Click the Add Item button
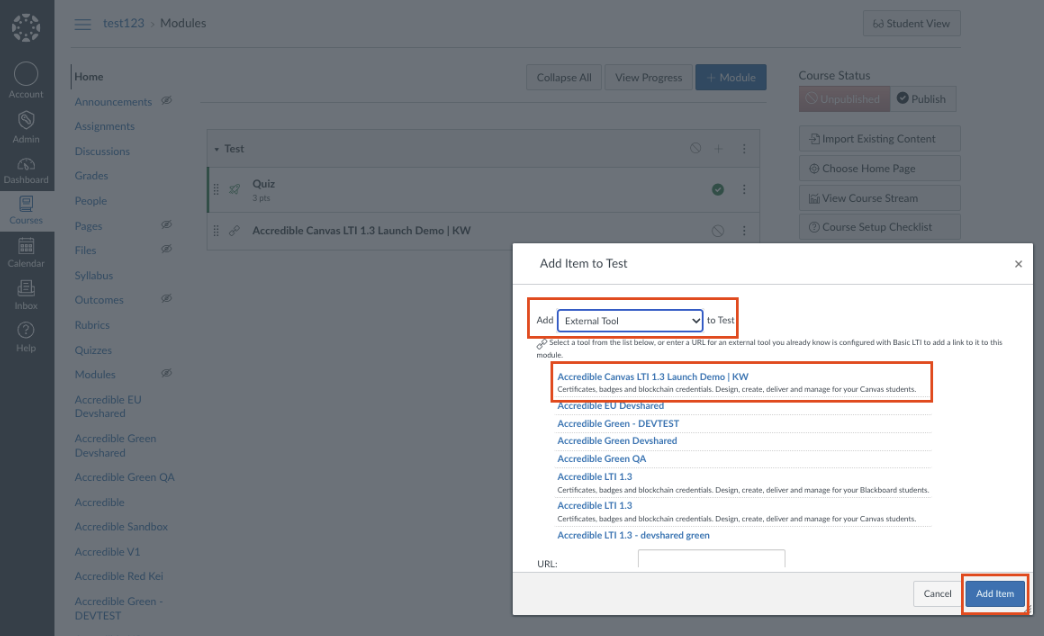Screen dimensions: 1044x636 (x=994, y=592)
